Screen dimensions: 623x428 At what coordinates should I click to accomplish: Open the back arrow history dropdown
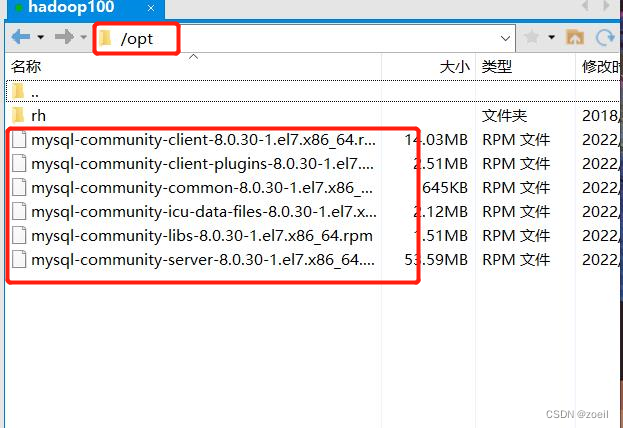41,37
